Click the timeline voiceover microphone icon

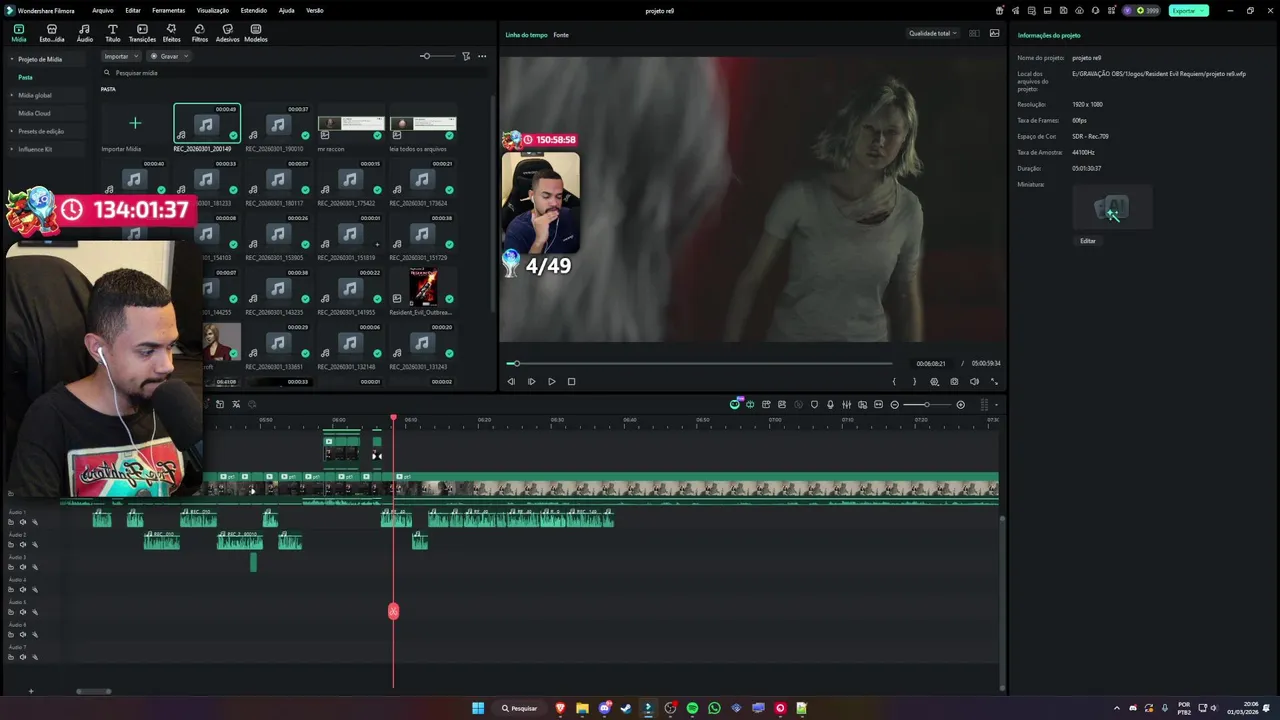pos(830,404)
